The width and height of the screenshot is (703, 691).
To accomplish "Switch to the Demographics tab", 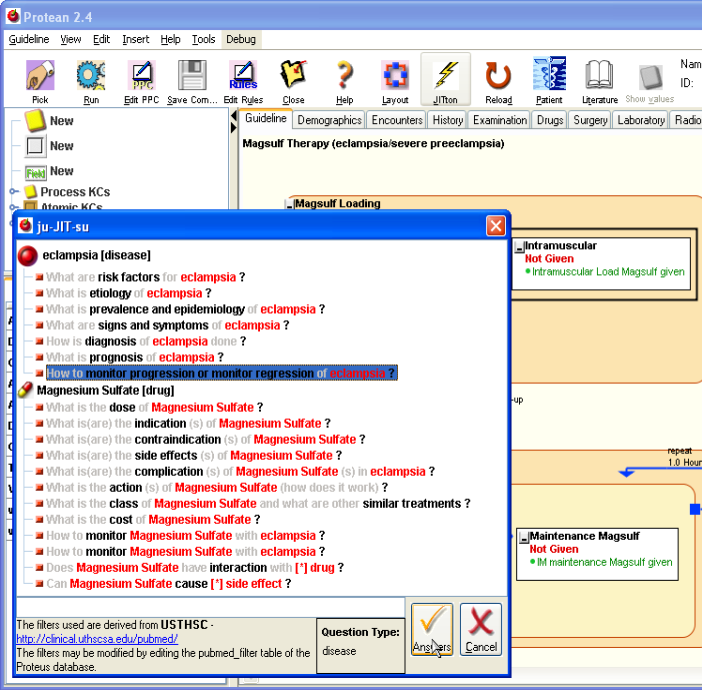I will click(x=329, y=120).
